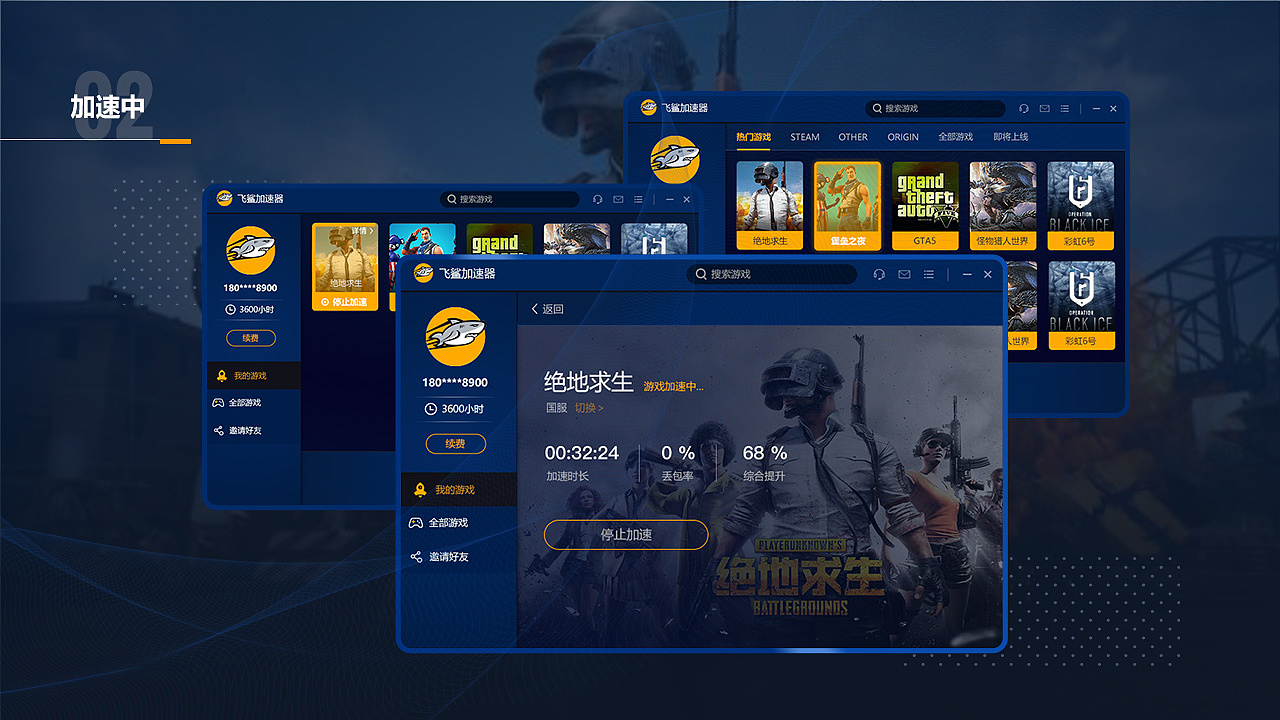
Task: Focus the 搜索游戏 field in front window
Action: (x=772, y=274)
